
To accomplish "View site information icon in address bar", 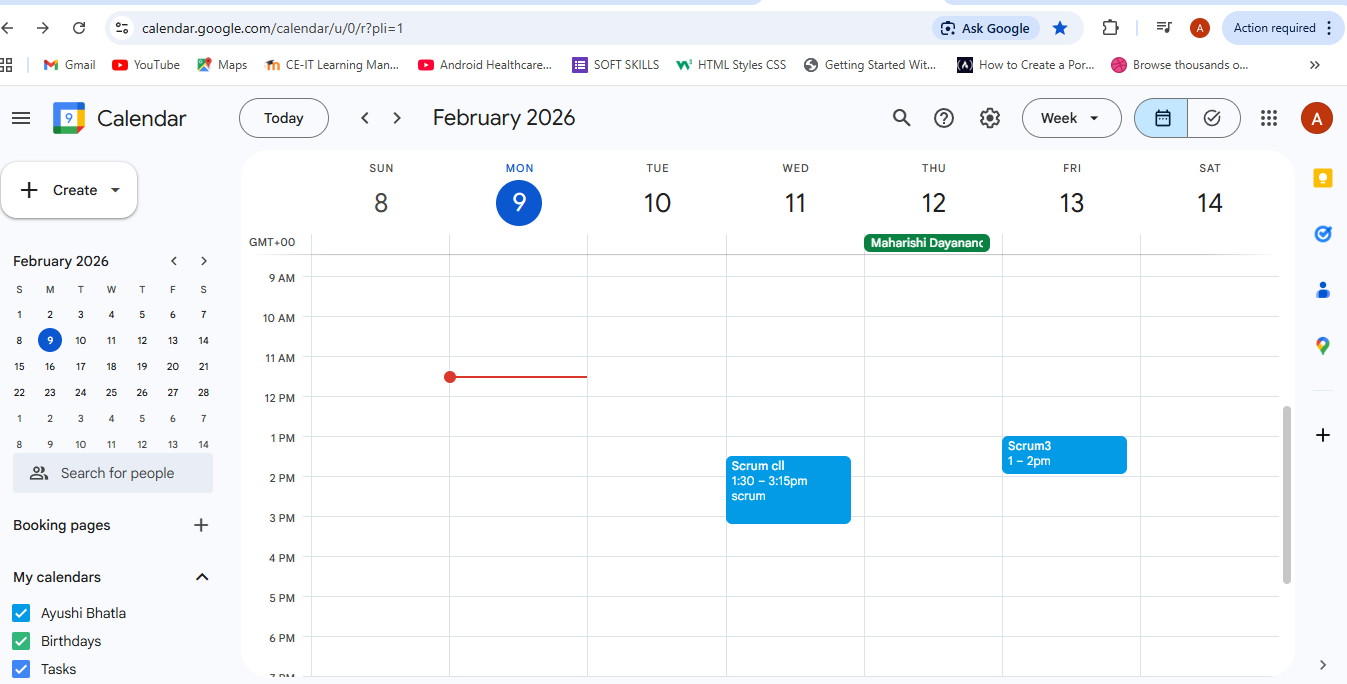I will pos(122,28).
